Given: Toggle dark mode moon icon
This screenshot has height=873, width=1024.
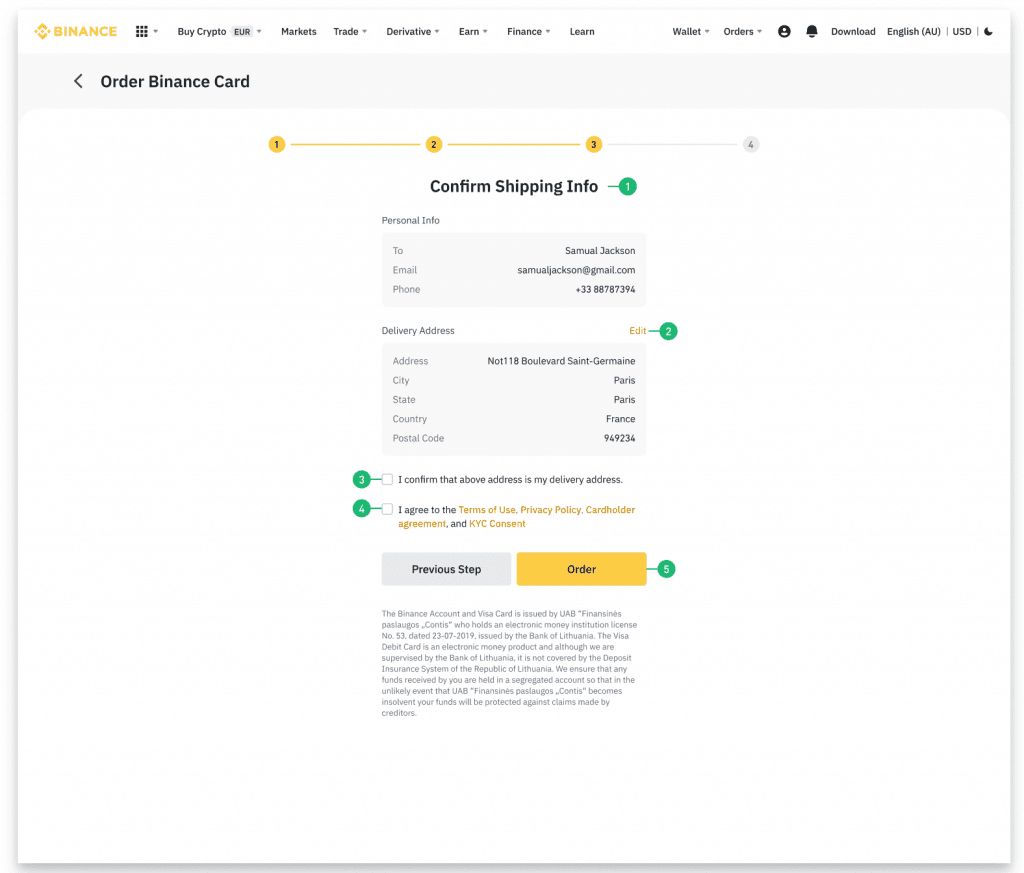Looking at the screenshot, I should tap(988, 31).
